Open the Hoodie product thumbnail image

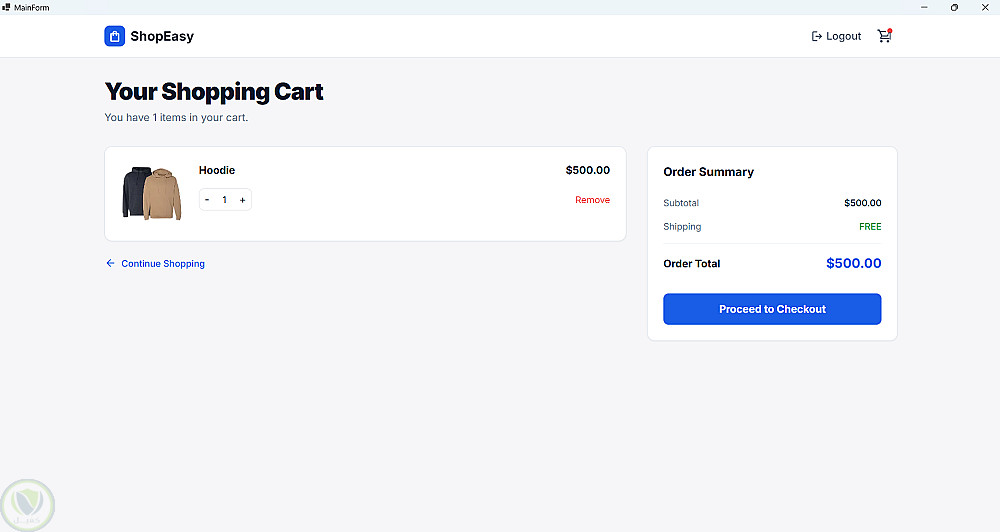click(152, 193)
